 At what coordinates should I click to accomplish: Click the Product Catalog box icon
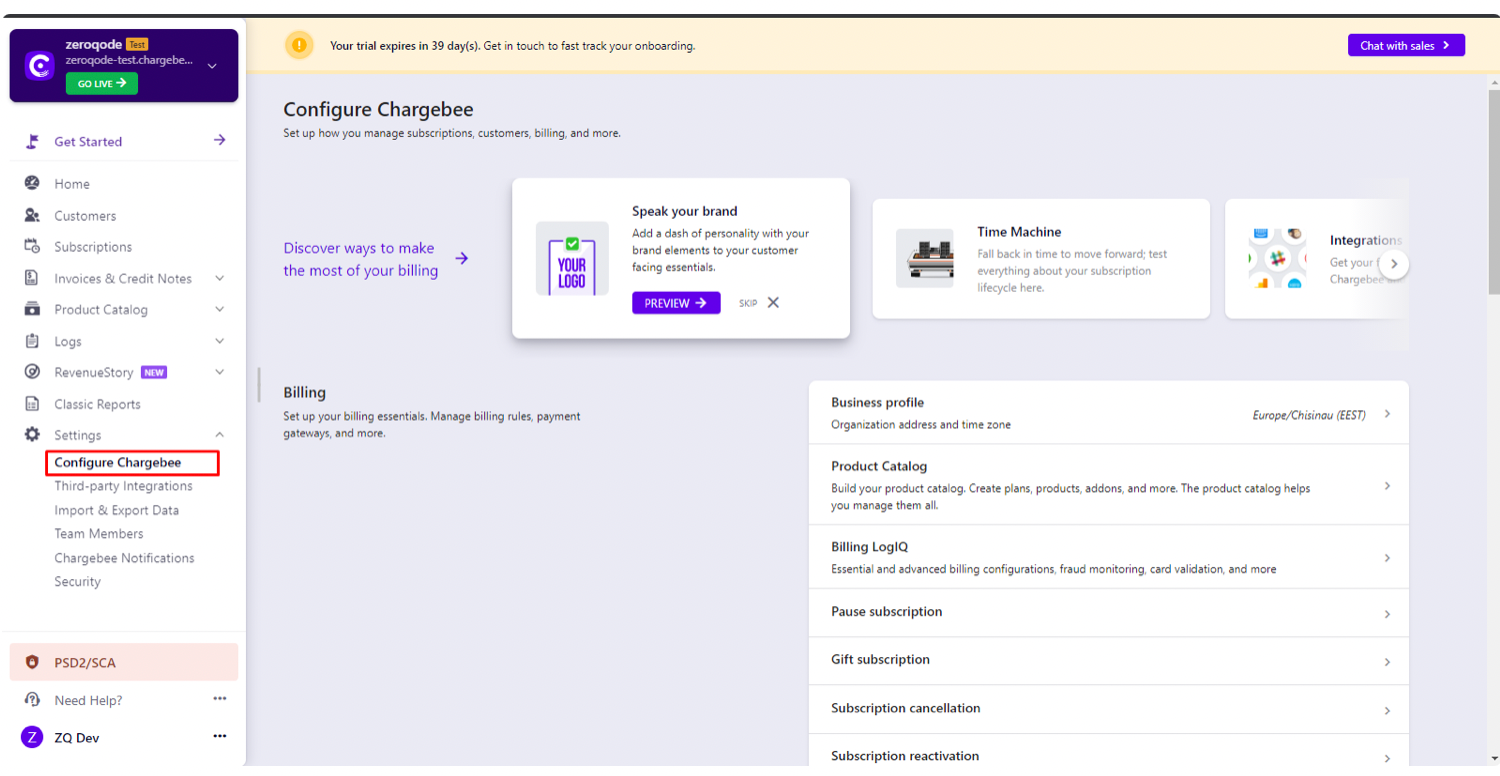[x=32, y=309]
